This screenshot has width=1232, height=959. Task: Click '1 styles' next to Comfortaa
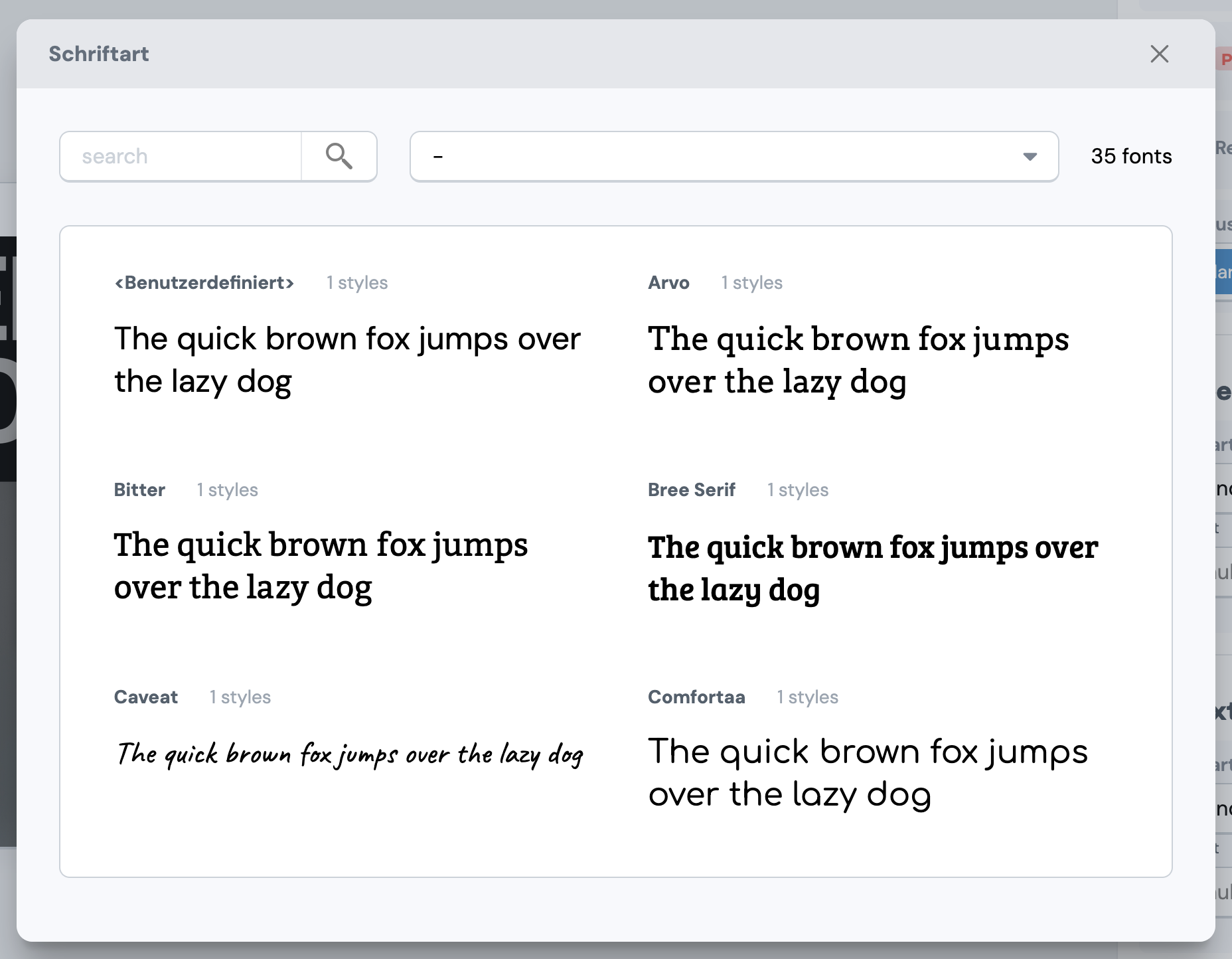point(807,697)
